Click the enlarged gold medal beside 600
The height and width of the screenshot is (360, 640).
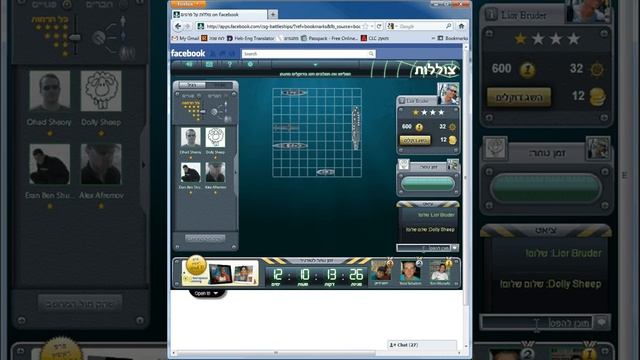pyautogui.click(x=527, y=70)
